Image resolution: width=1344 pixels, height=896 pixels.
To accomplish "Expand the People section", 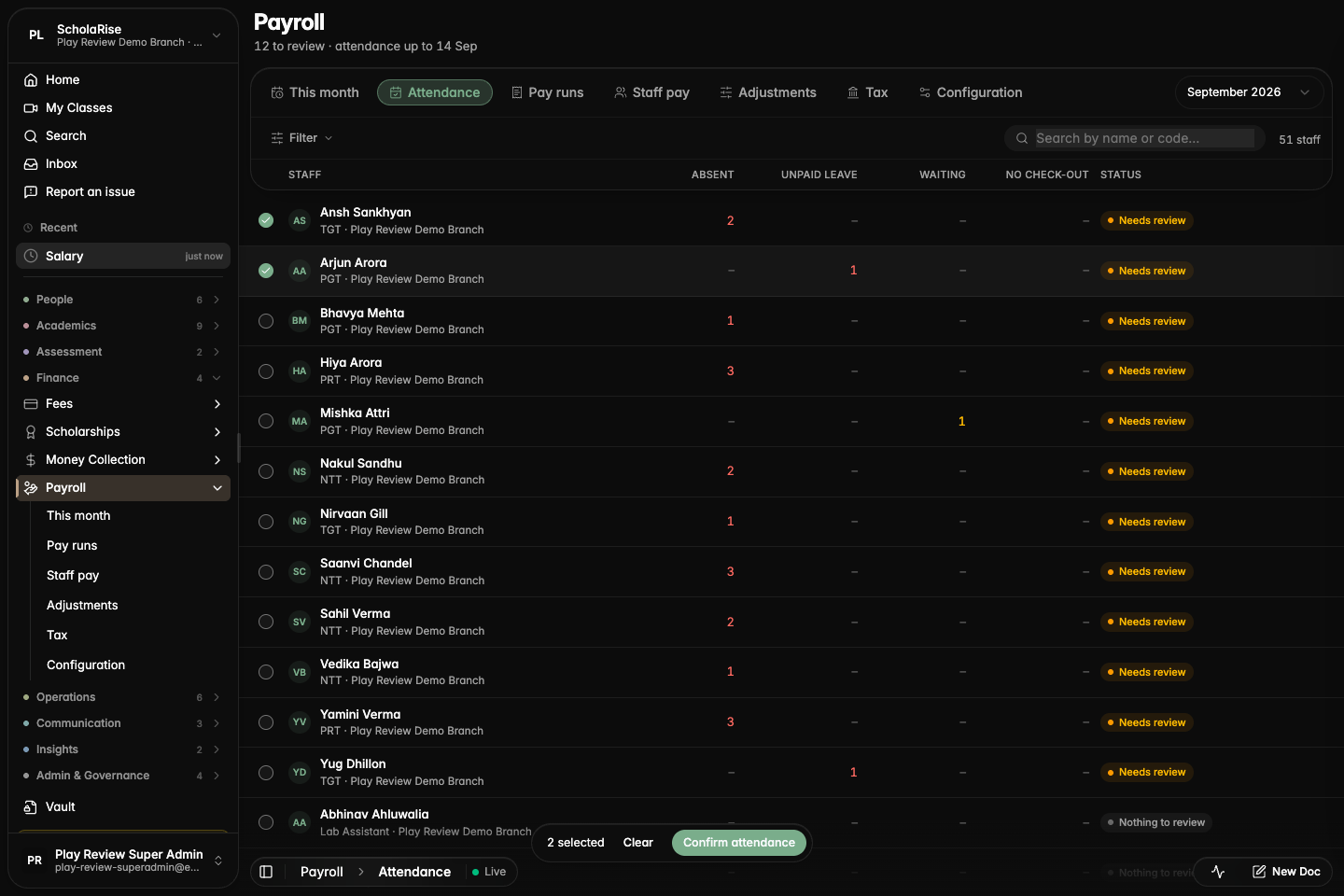I will pos(123,300).
